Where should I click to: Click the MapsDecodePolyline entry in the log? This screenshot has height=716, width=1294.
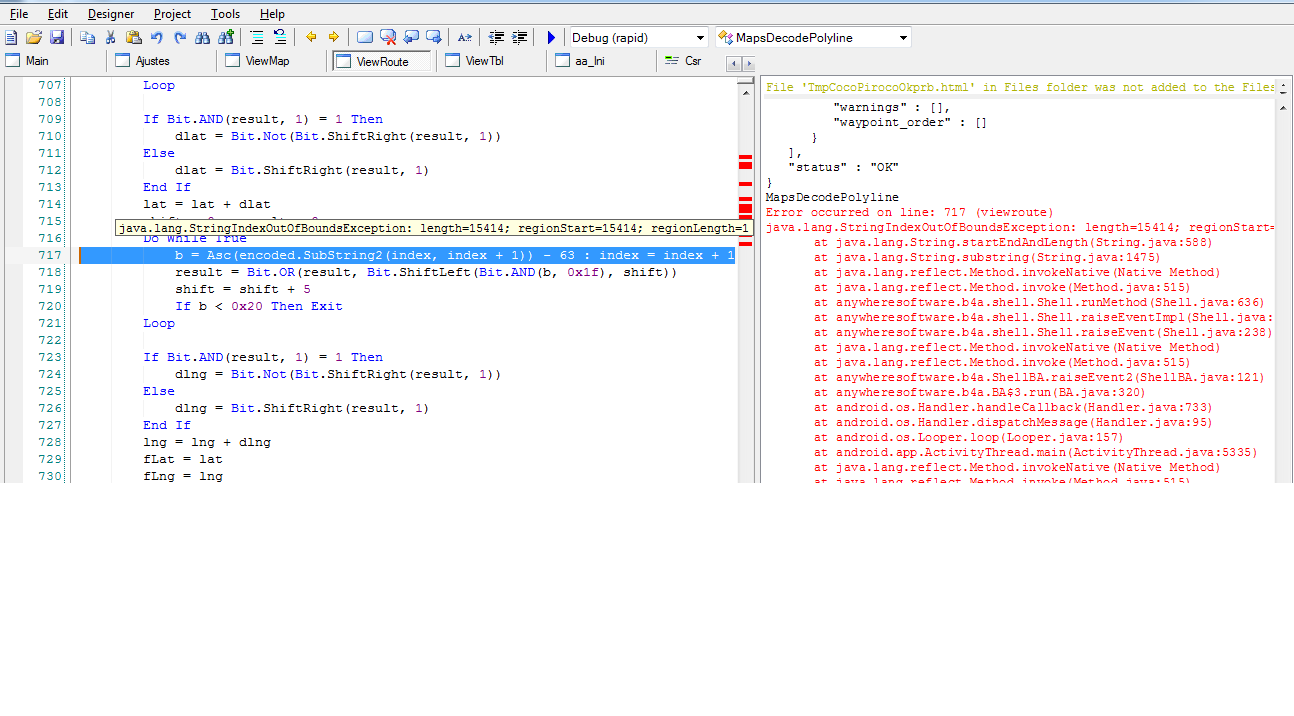[832, 197]
